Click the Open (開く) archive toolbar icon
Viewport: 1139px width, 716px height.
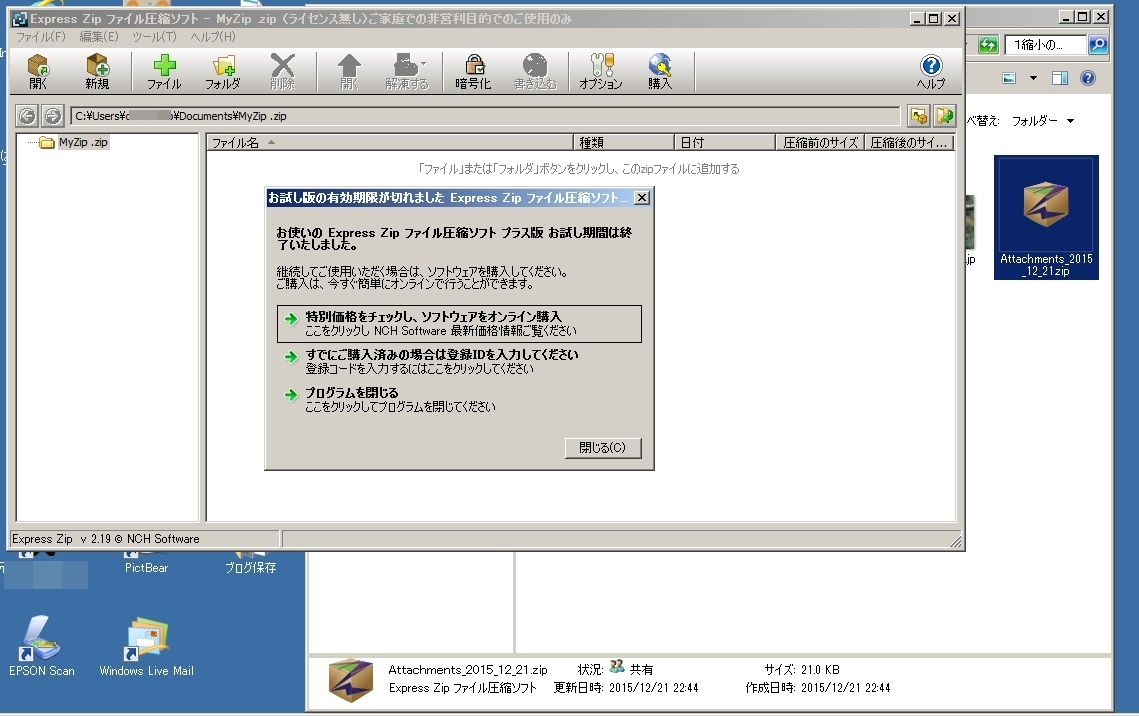pos(38,72)
